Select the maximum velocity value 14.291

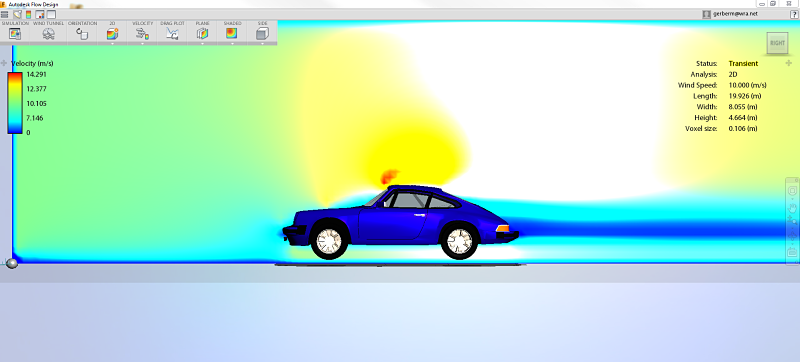pos(35,74)
